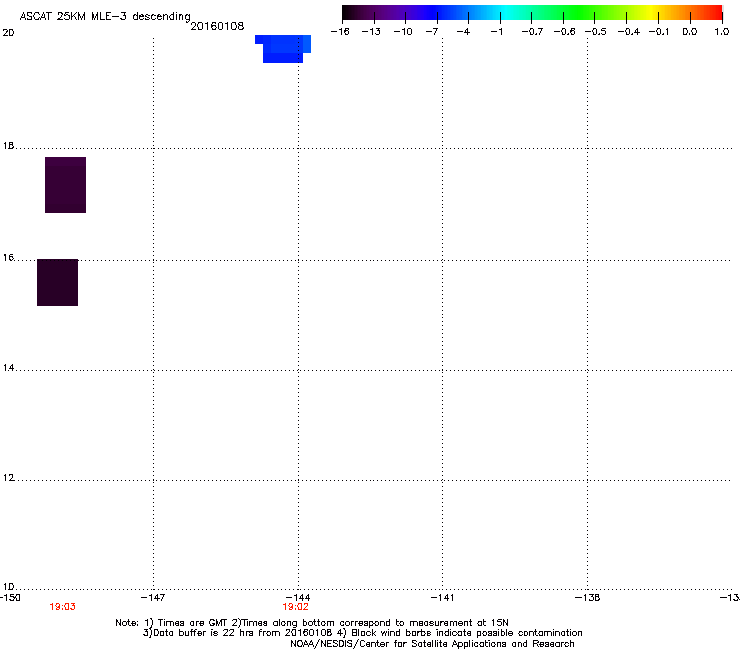The width and height of the screenshot is (740, 650).
Task: Click the blue data patch near 20N
Action: click(x=283, y=49)
